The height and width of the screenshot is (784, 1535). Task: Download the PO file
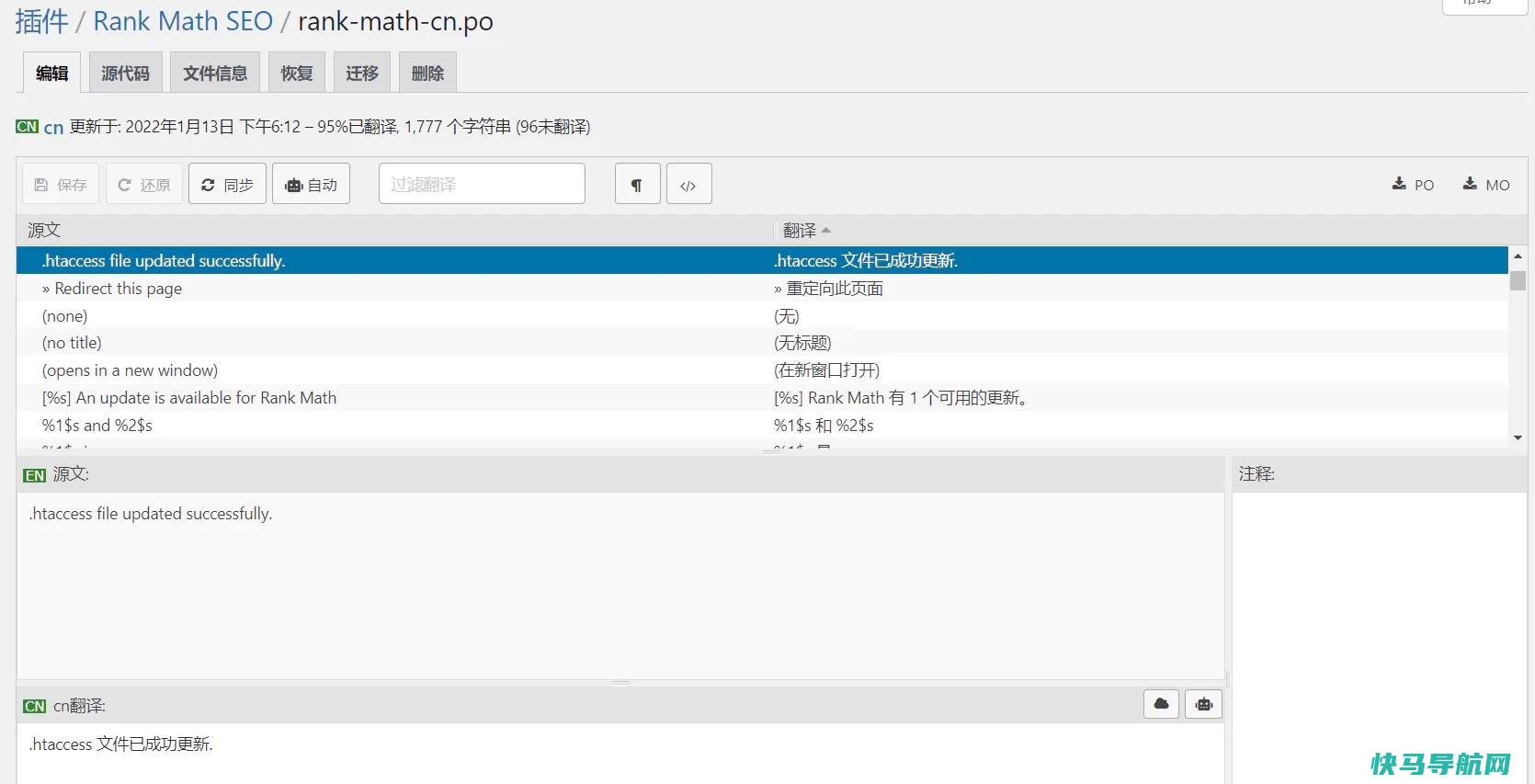[1413, 184]
